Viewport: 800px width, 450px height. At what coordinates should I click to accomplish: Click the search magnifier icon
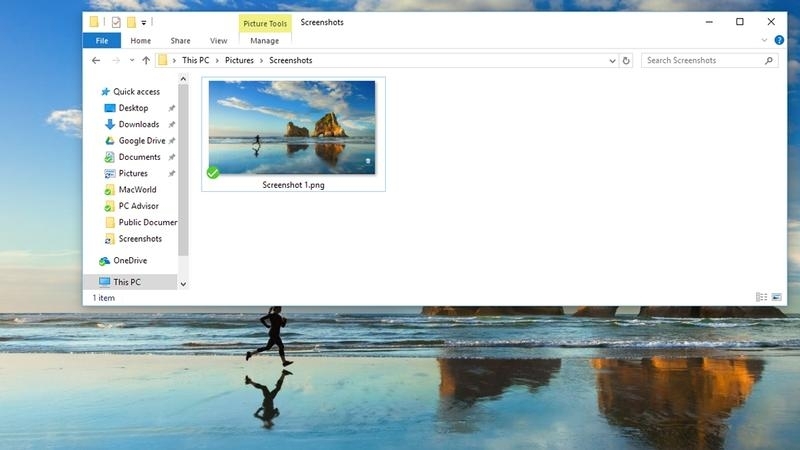(769, 60)
